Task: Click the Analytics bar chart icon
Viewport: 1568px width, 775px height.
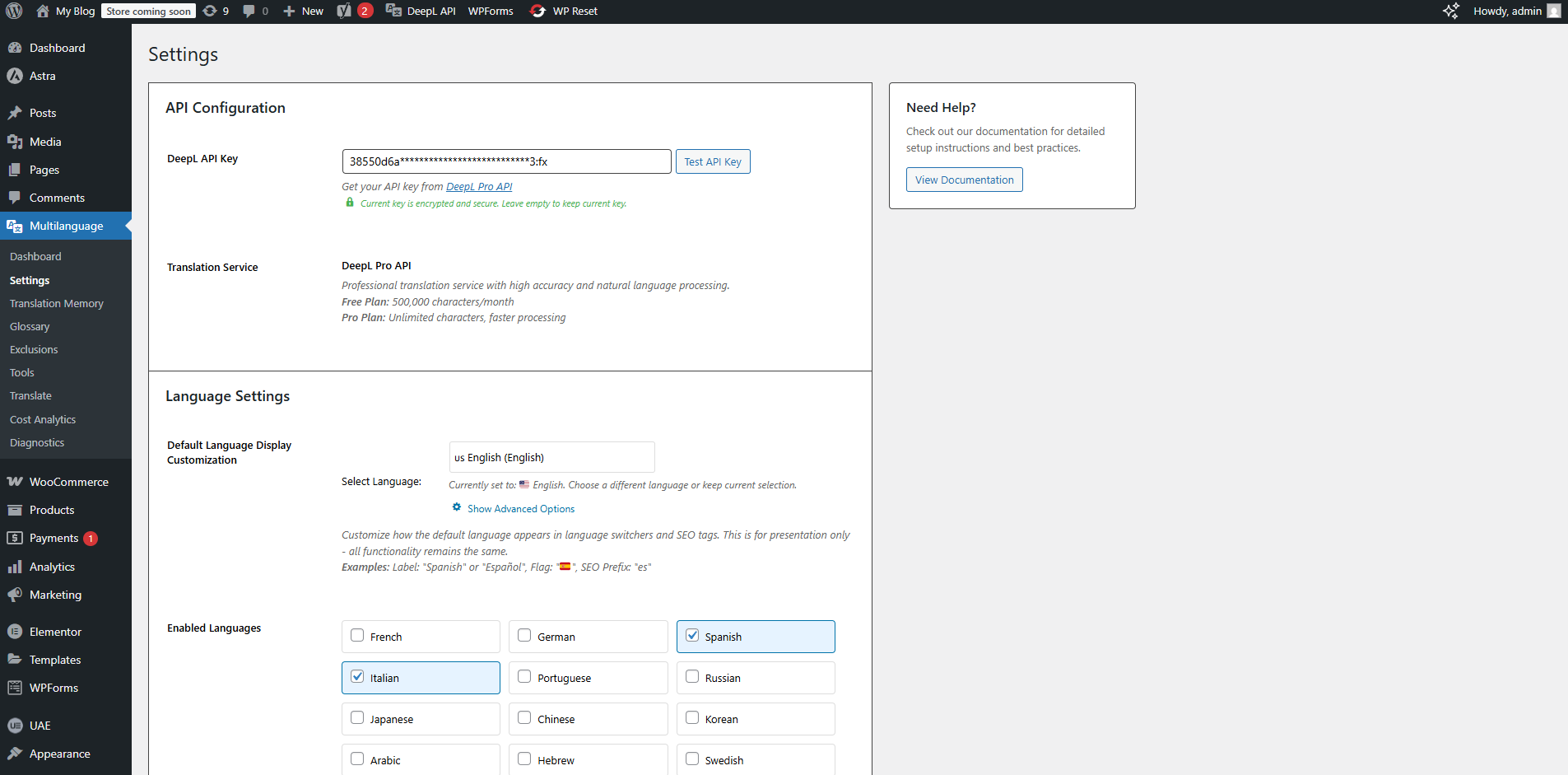Action: 15,567
